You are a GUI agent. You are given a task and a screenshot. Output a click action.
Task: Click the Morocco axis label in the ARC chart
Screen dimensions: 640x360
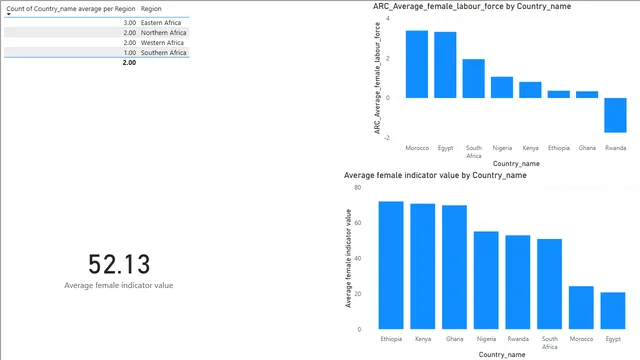click(417, 148)
